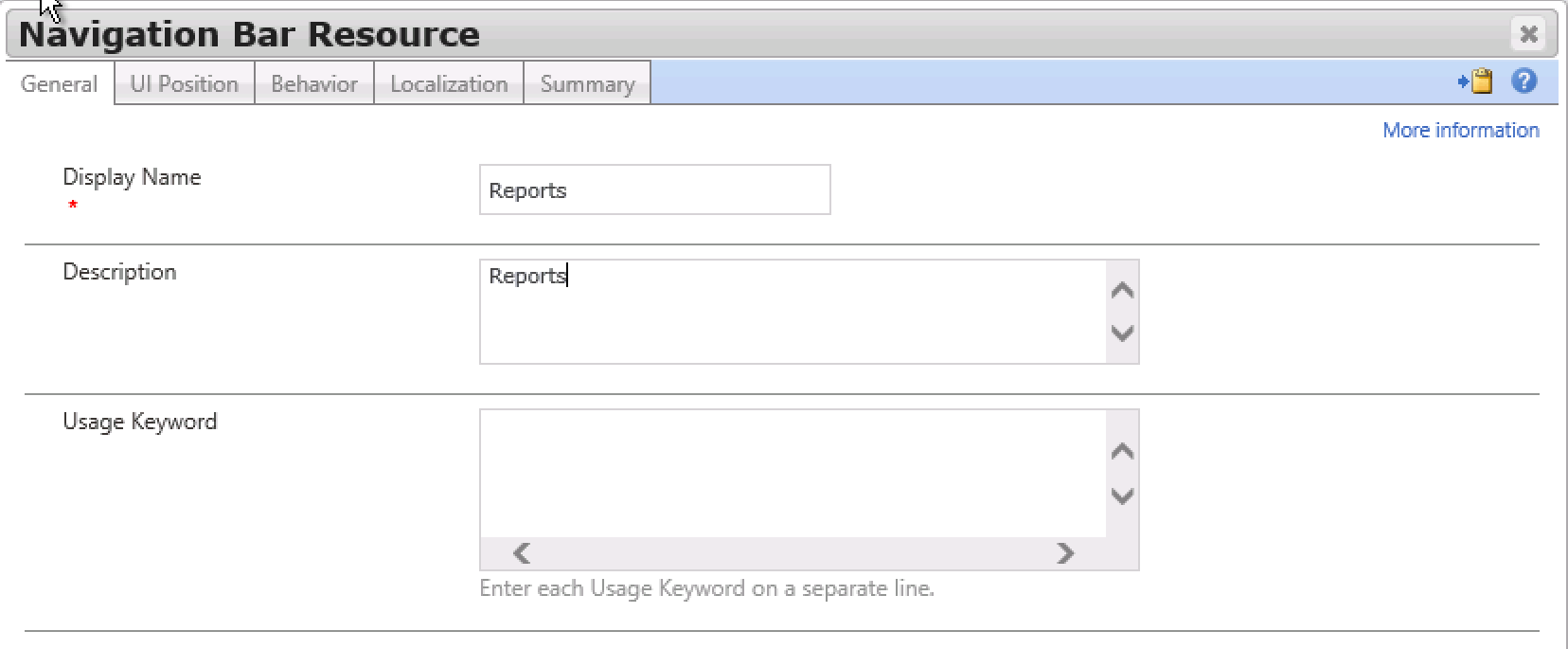Close the Navigation Bar Resource dialog
Screen dimensions: 1568x649
[x=1527, y=34]
